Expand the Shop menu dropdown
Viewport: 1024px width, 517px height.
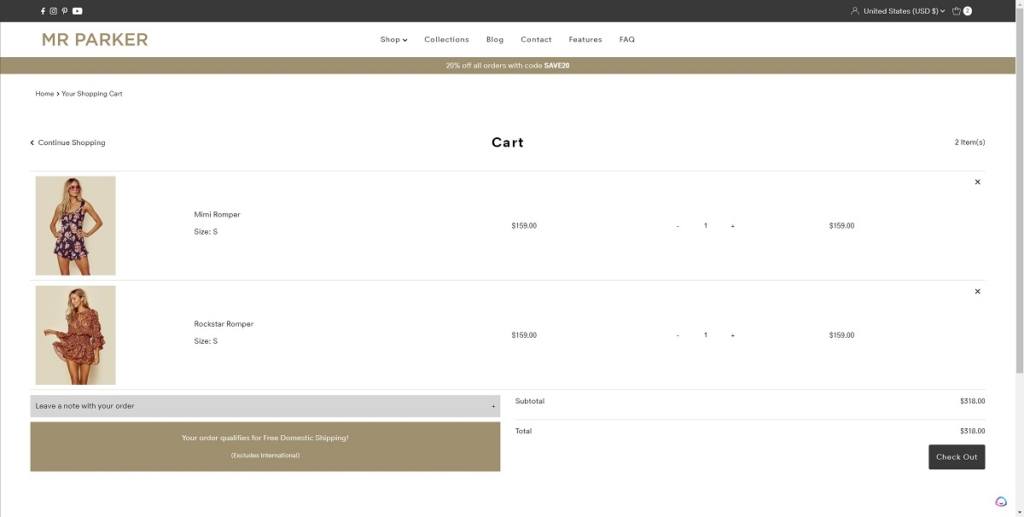pos(393,40)
